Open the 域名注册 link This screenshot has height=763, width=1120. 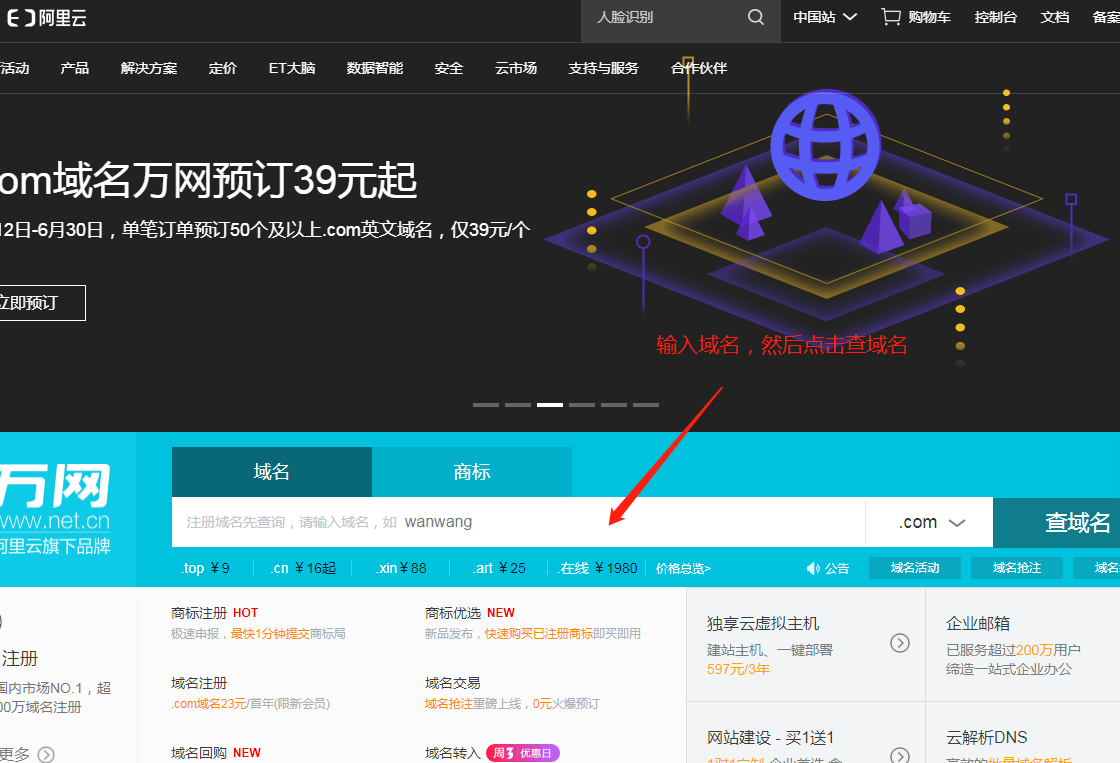click(199, 683)
